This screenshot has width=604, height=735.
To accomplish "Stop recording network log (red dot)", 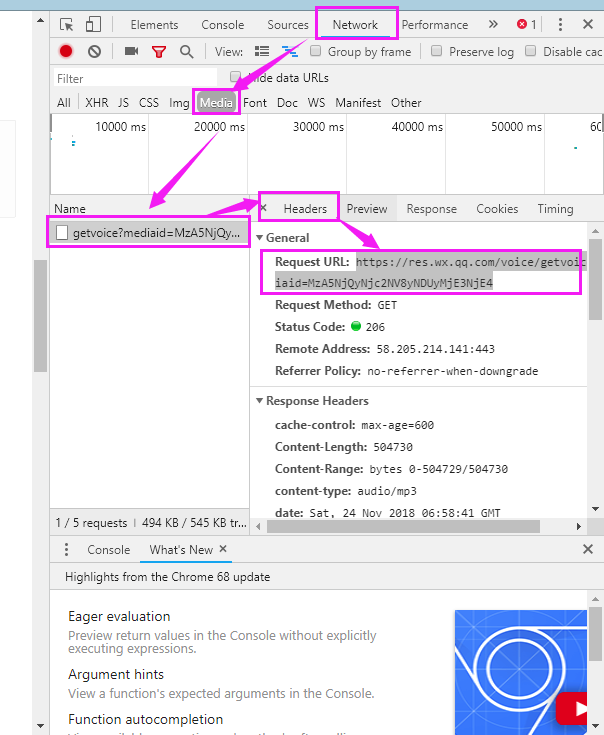I will 66,51.
